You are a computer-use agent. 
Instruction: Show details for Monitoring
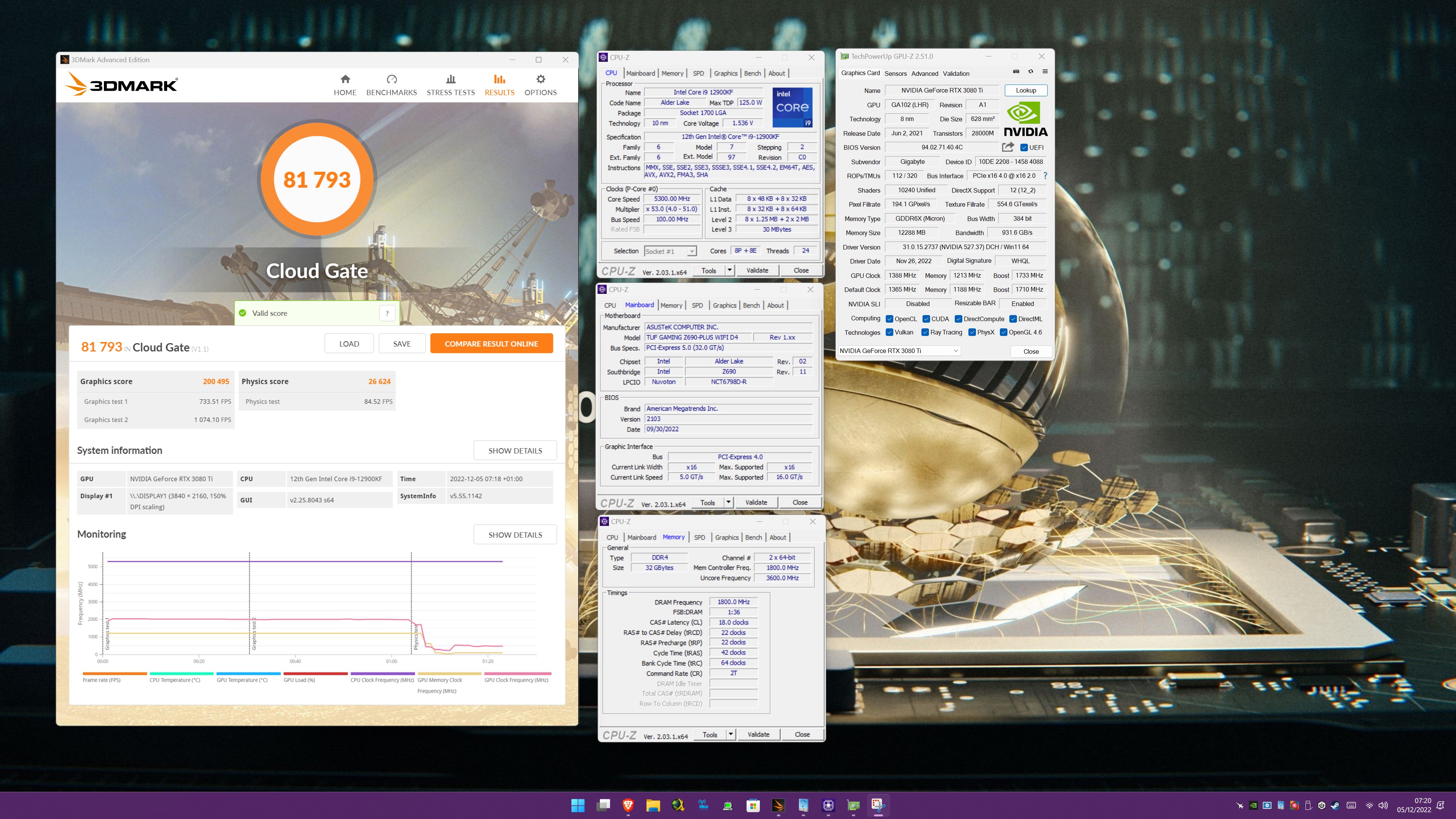[x=515, y=535]
